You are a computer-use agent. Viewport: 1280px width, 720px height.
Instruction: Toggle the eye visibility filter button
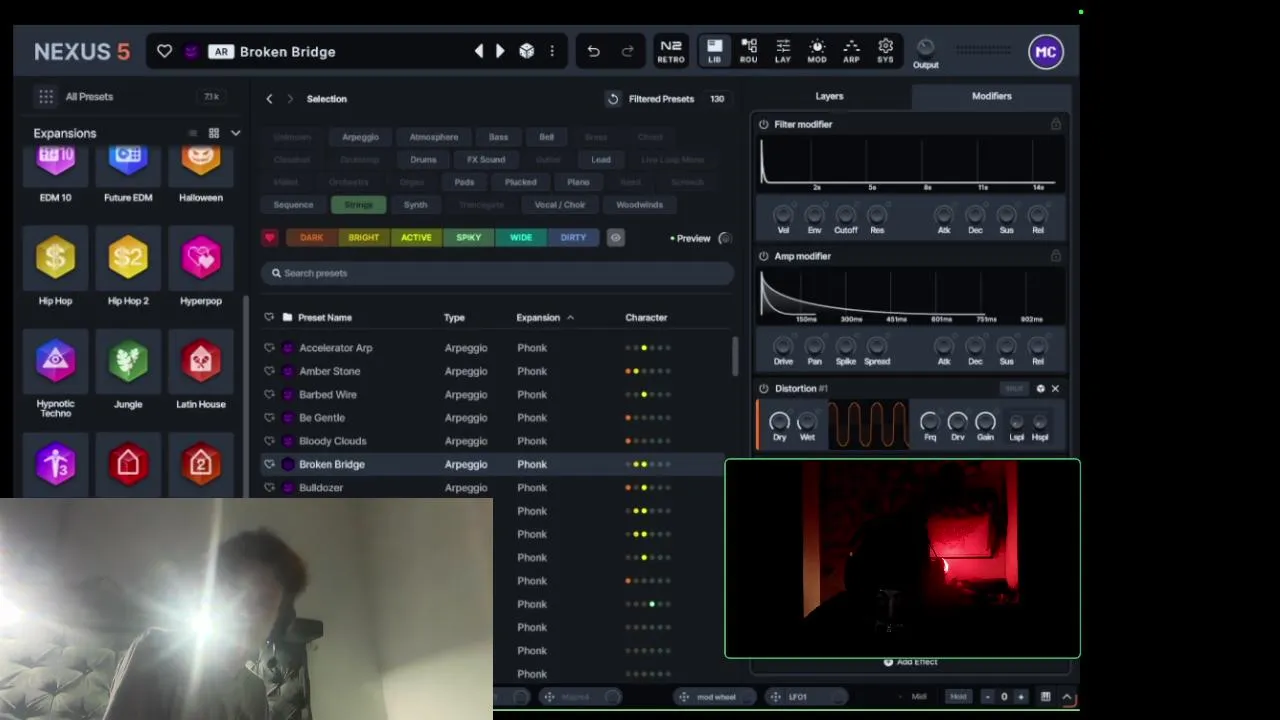[615, 238]
